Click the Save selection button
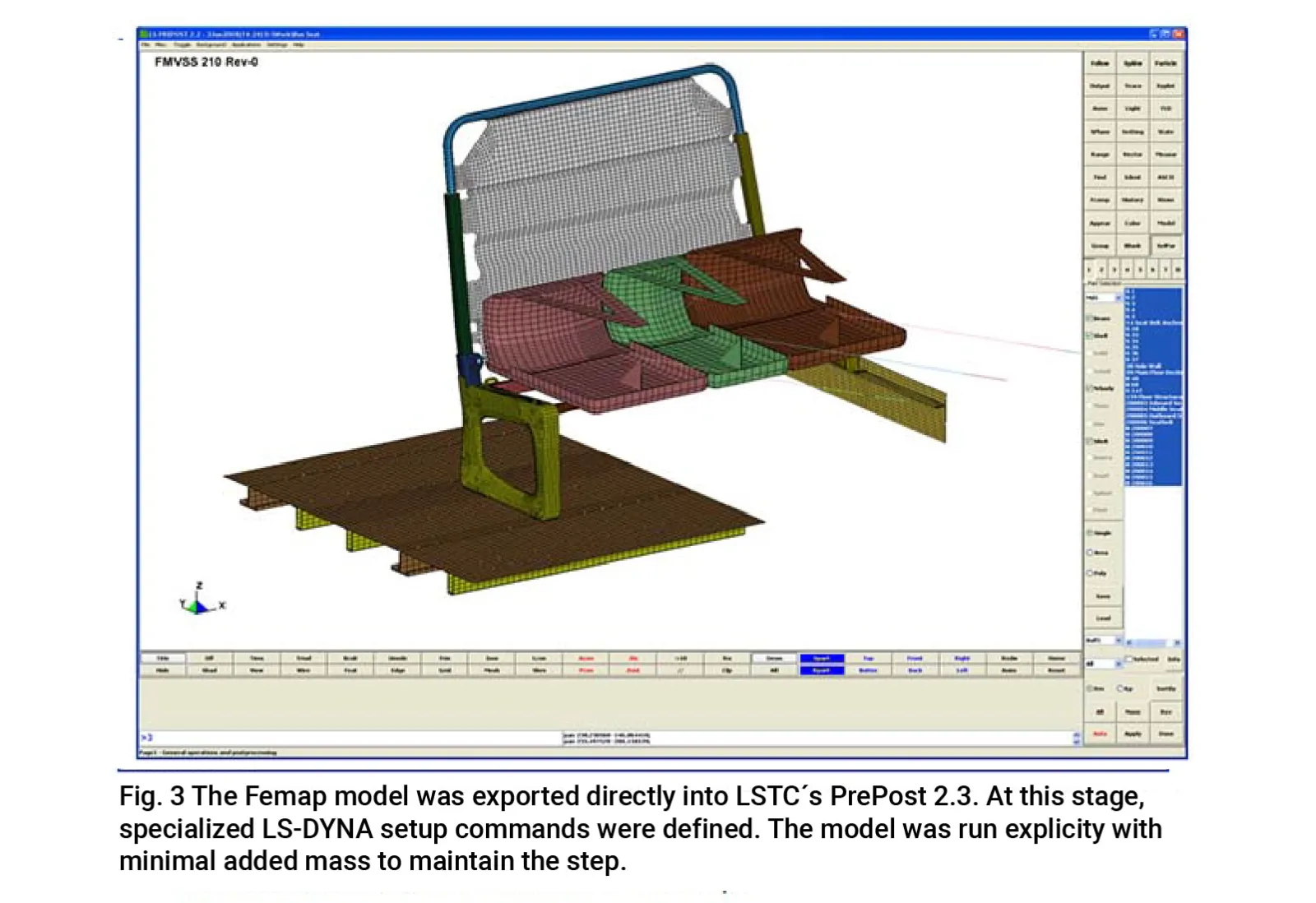This screenshot has height=903, width=1316. click(1103, 596)
